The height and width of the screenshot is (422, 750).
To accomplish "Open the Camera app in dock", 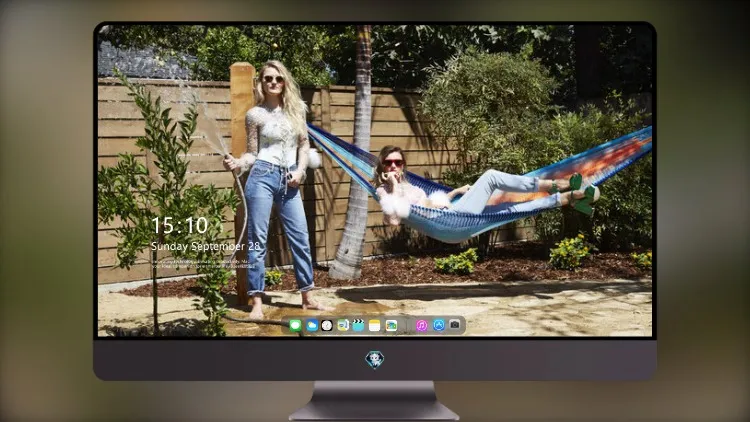I will point(455,325).
